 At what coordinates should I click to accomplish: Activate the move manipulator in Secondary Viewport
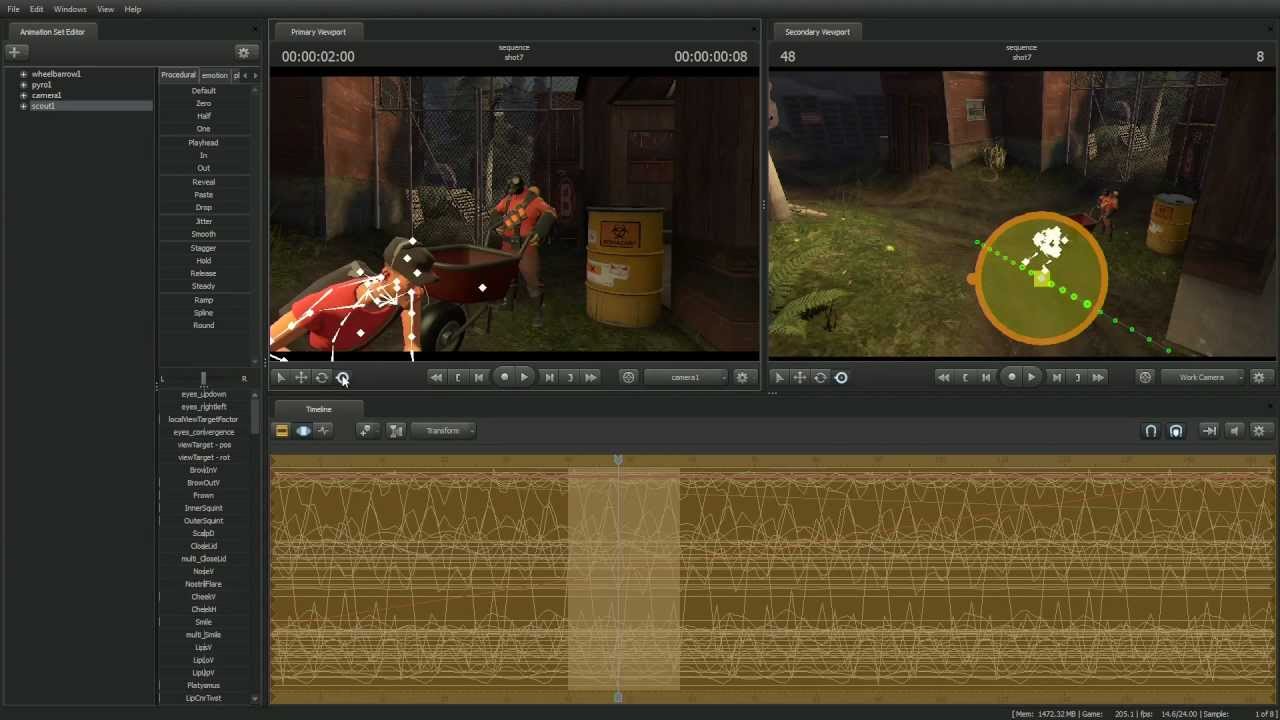[800, 377]
